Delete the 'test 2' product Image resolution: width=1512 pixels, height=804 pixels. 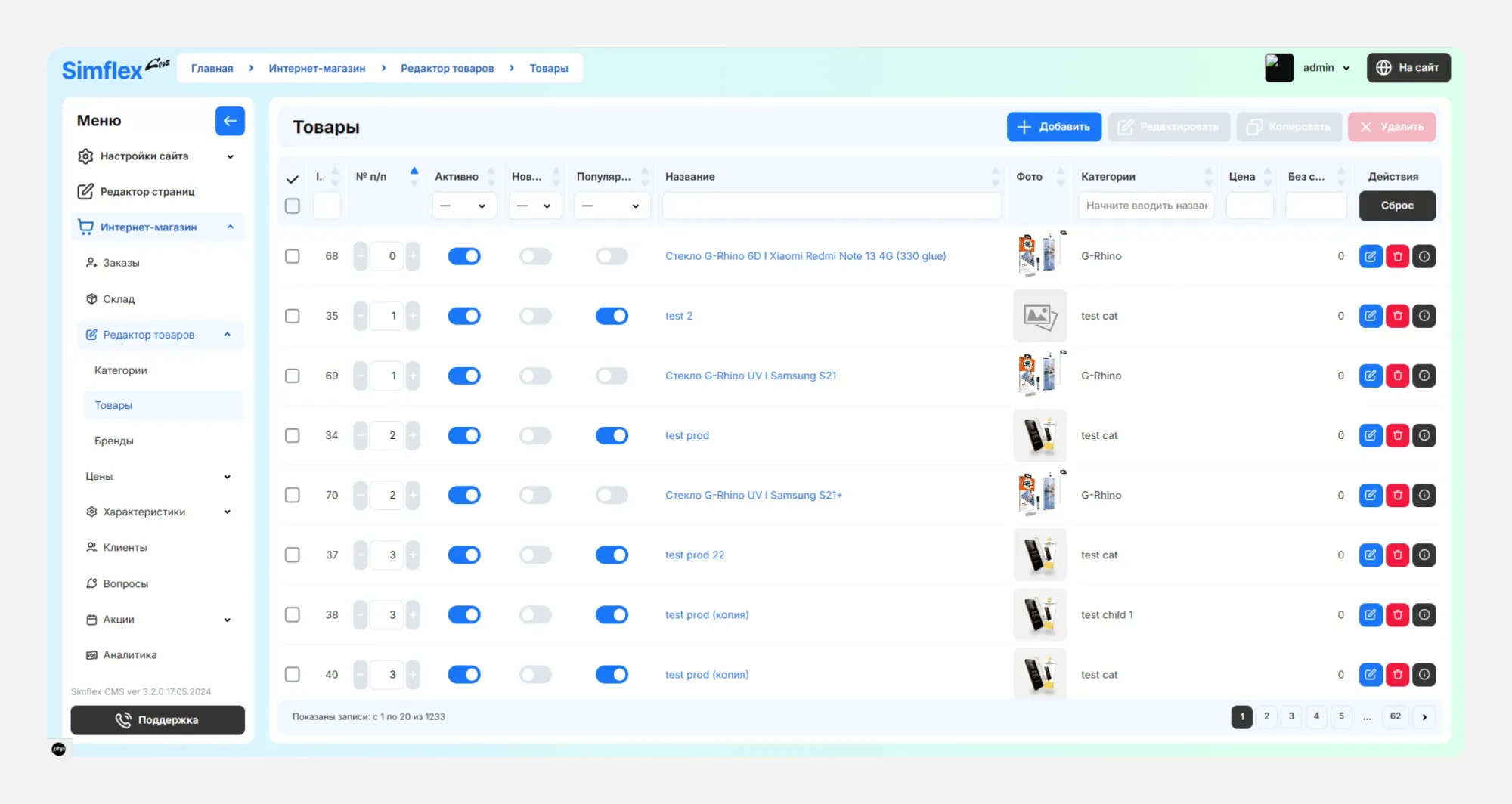(1398, 316)
